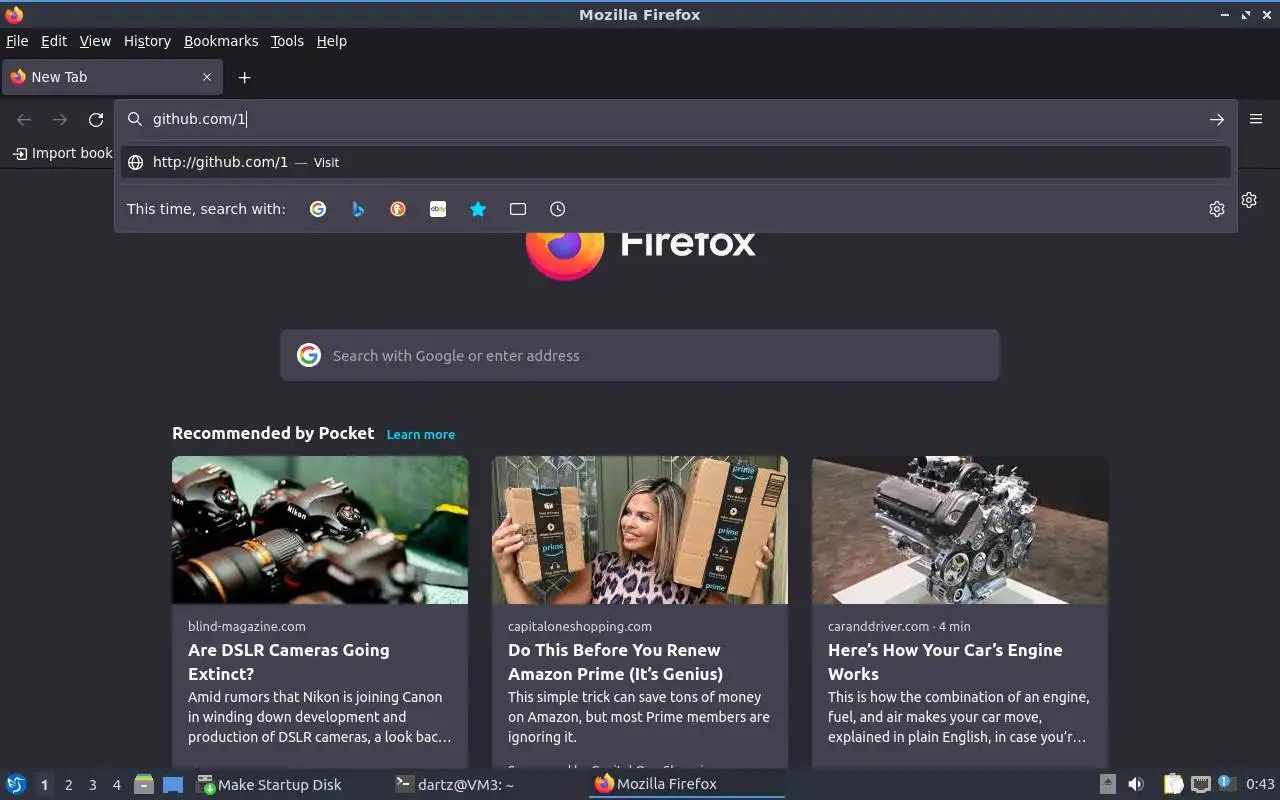The width and height of the screenshot is (1280, 800).
Task: Open the update notifier tray icon
Action: (1227, 784)
